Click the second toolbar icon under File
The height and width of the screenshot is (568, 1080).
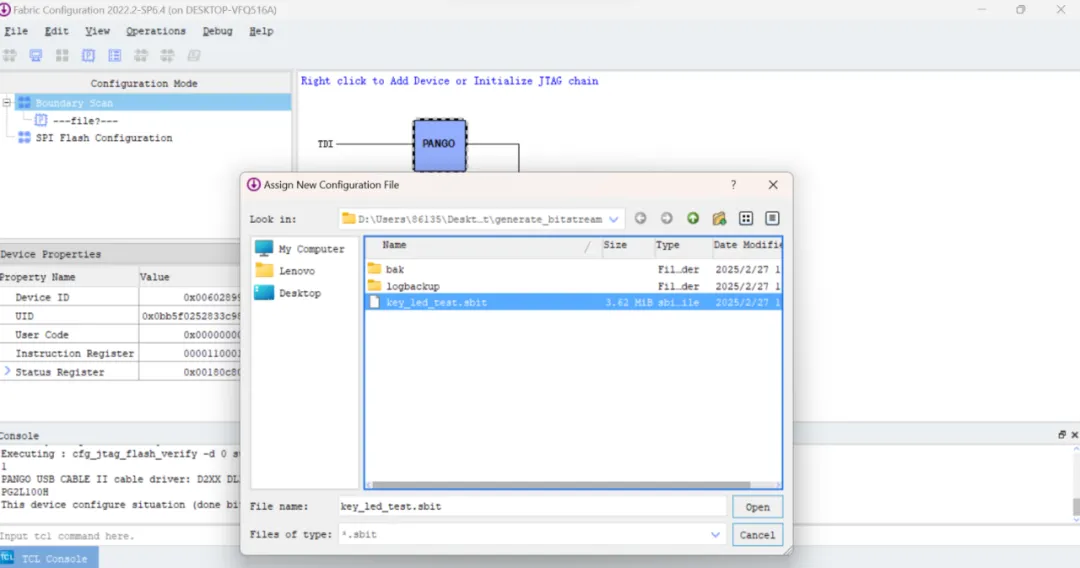(x=36, y=56)
